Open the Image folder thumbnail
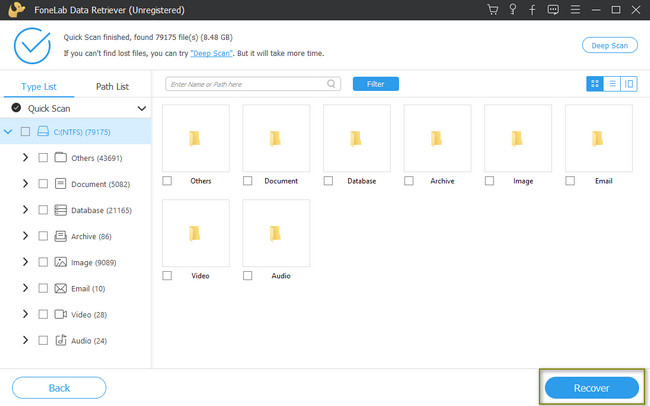 click(518, 138)
